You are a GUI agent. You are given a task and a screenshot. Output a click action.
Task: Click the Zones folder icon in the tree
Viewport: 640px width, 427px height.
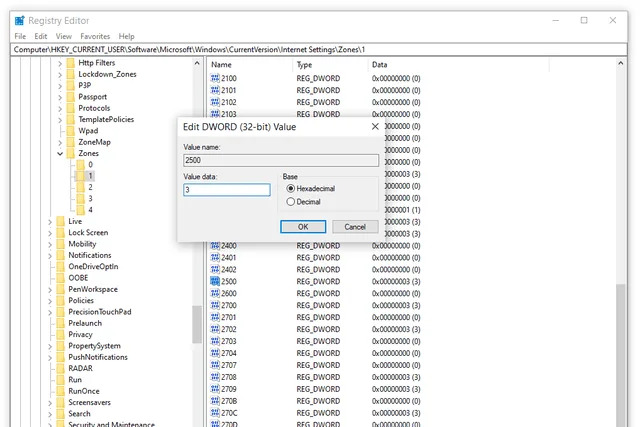click(x=71, y=154)
